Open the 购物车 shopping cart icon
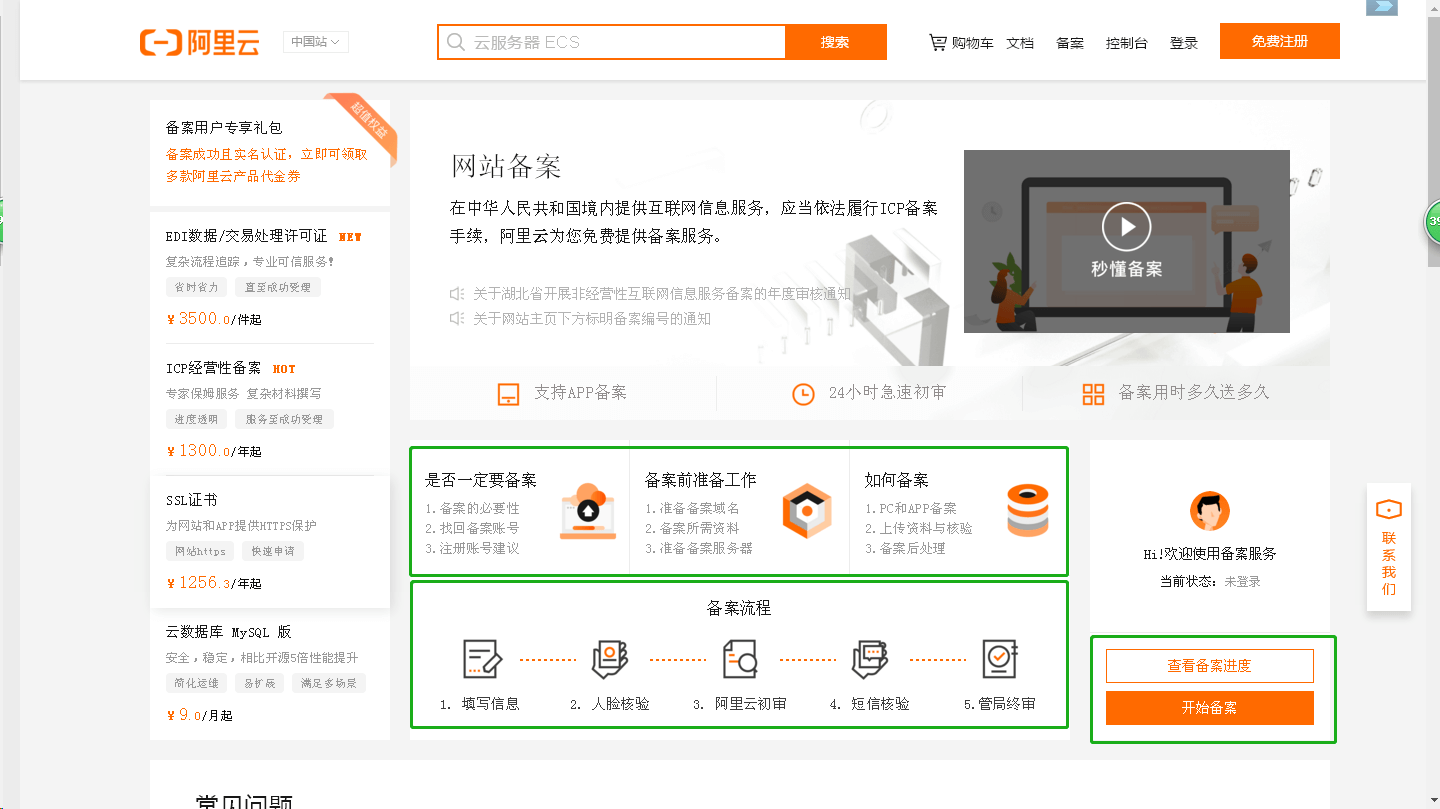This screenshot has width=1440, height=809. (x=937, y=43)
